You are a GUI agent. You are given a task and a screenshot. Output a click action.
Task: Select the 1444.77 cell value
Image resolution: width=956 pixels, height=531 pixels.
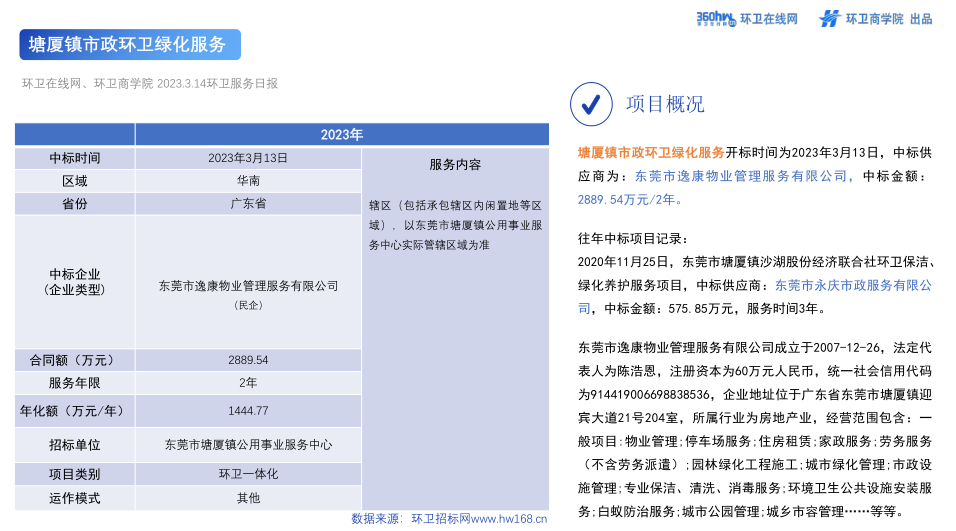(x=248, y=411)
